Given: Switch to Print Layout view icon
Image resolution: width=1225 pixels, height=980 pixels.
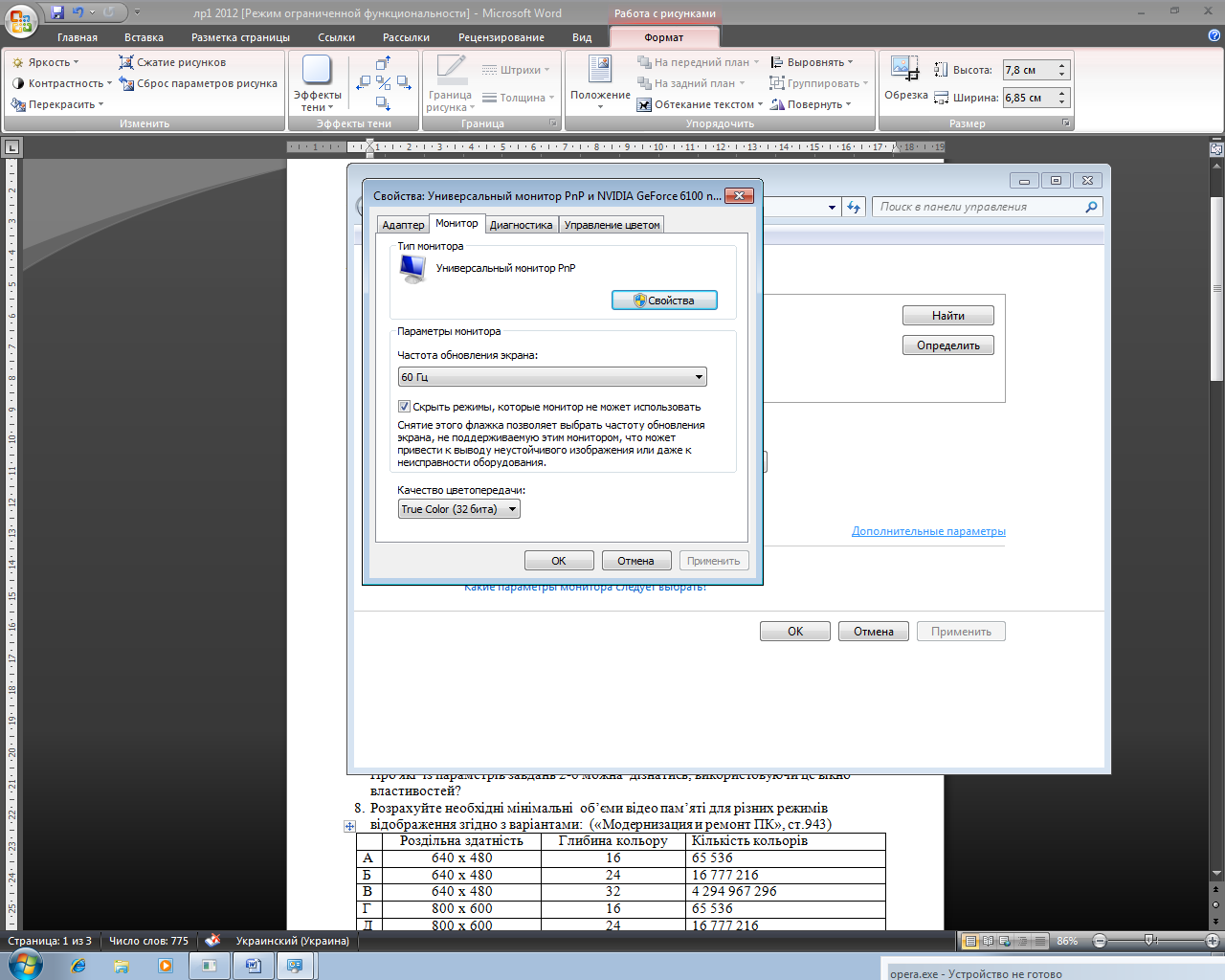Looking at the screenshot, I should 970,942.
